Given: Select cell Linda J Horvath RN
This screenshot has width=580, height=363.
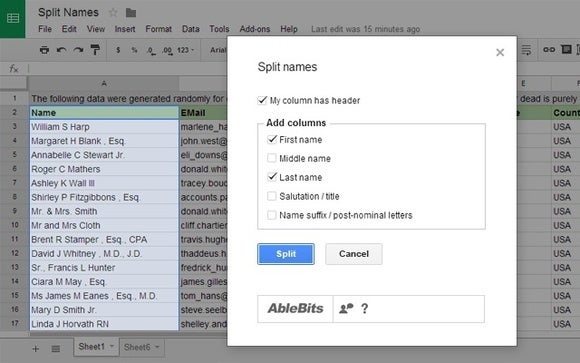Looking at the screenshot, I should pyautogui.click(x=104, y=324).
